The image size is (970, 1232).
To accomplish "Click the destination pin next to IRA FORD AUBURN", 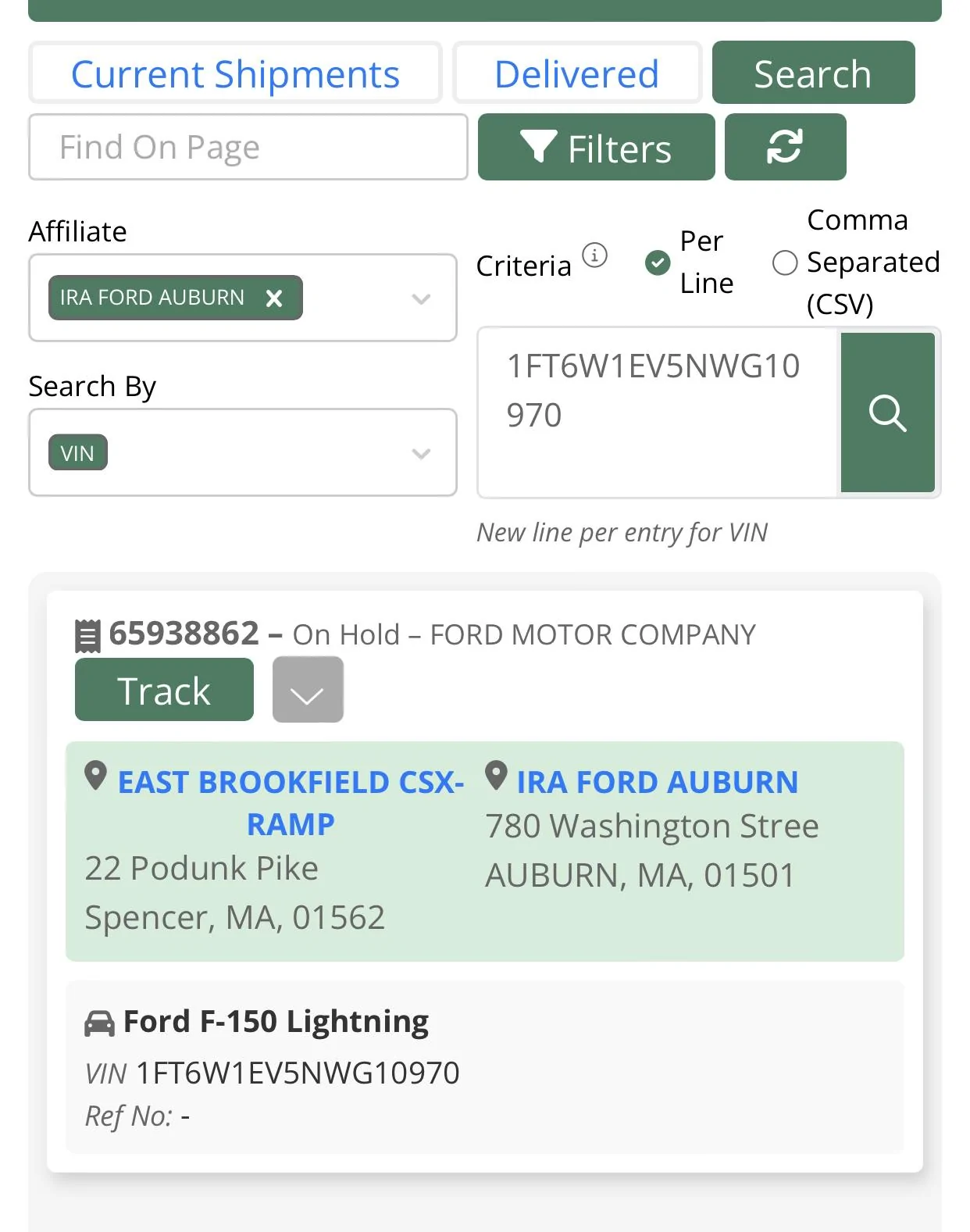I will point(496,776).
